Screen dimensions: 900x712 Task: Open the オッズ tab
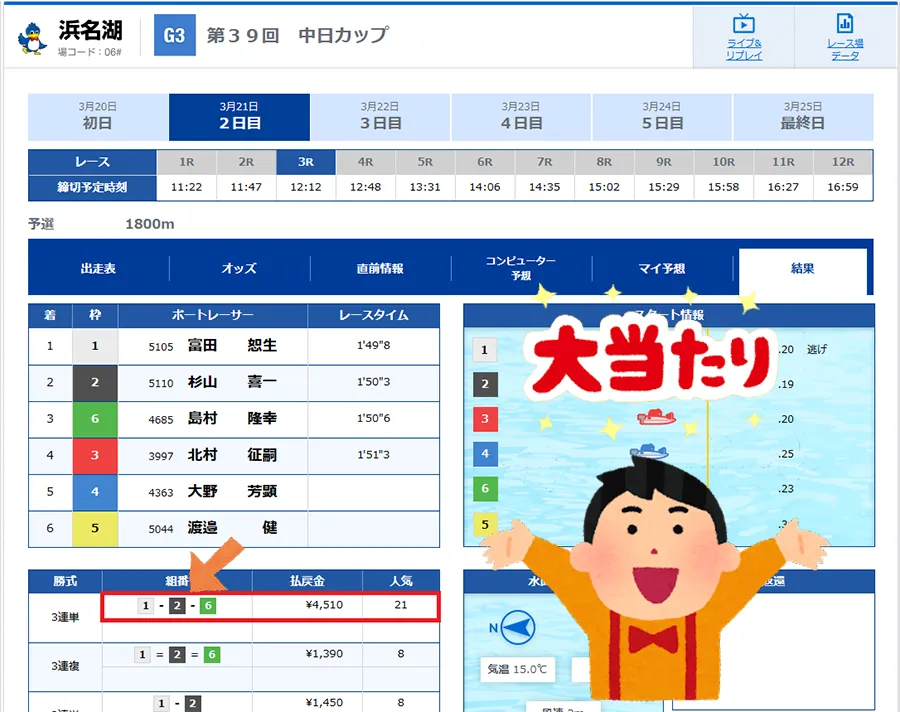(x=239, y=268)
